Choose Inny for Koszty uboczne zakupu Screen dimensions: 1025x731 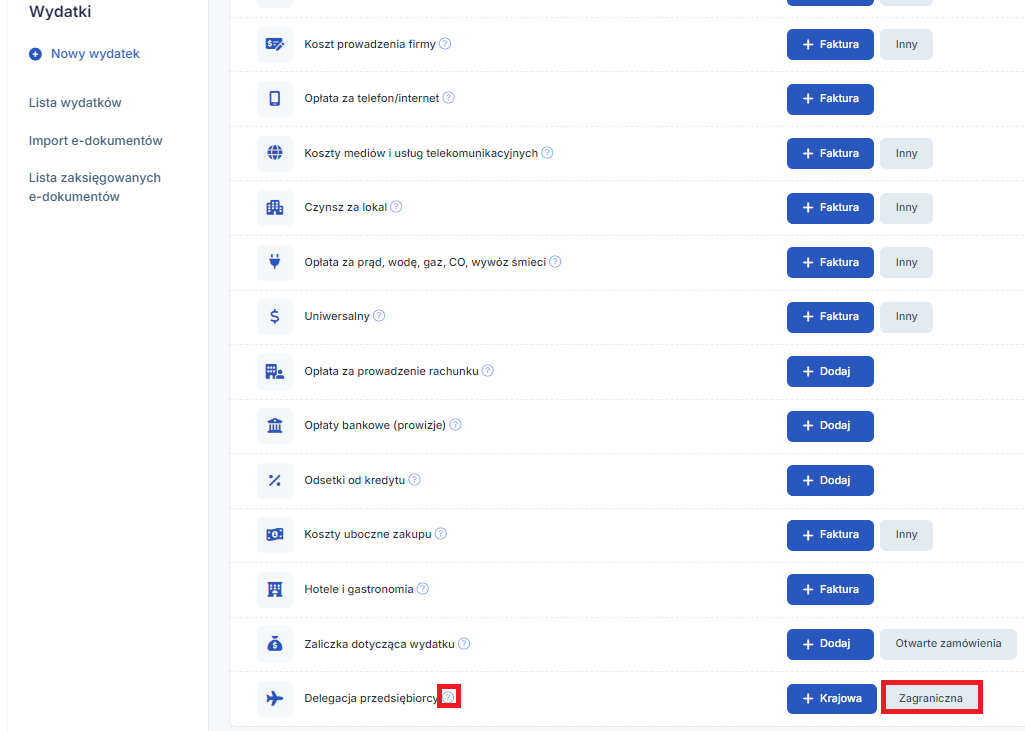tap(906, 535)
